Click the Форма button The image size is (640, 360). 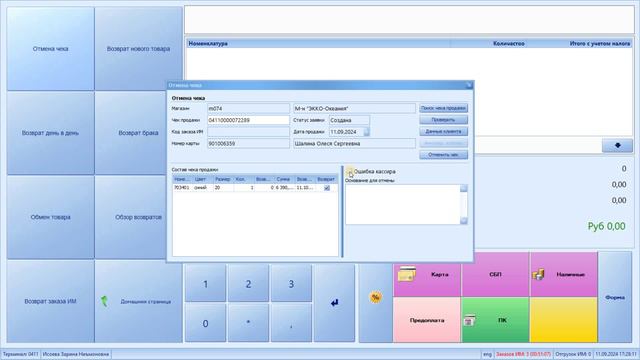615,297
